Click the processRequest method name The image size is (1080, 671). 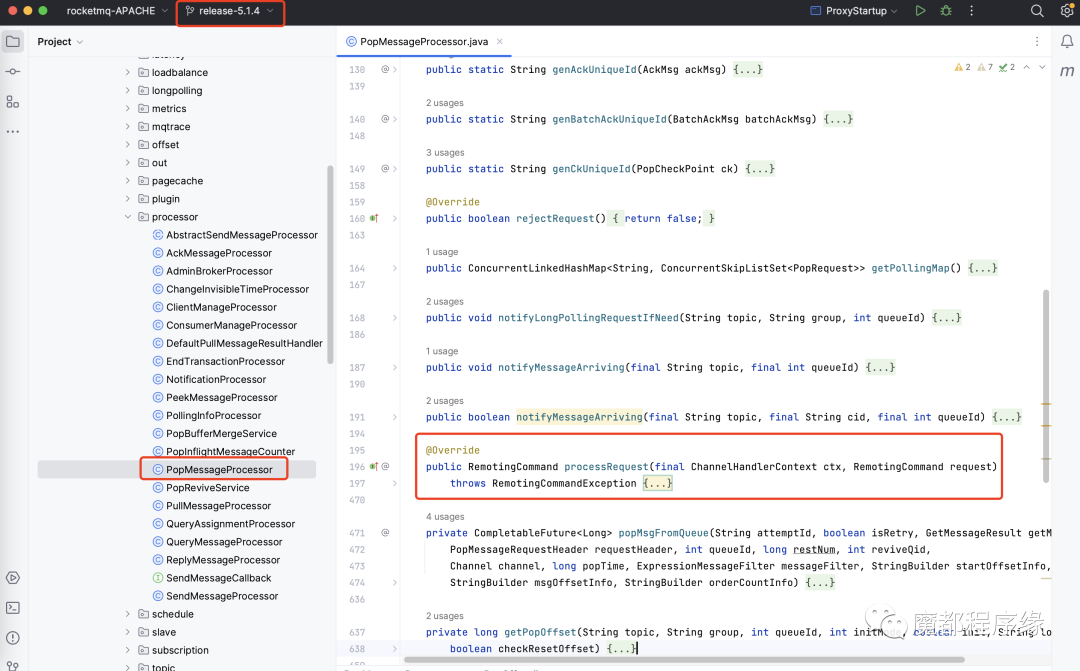[606, 467]
